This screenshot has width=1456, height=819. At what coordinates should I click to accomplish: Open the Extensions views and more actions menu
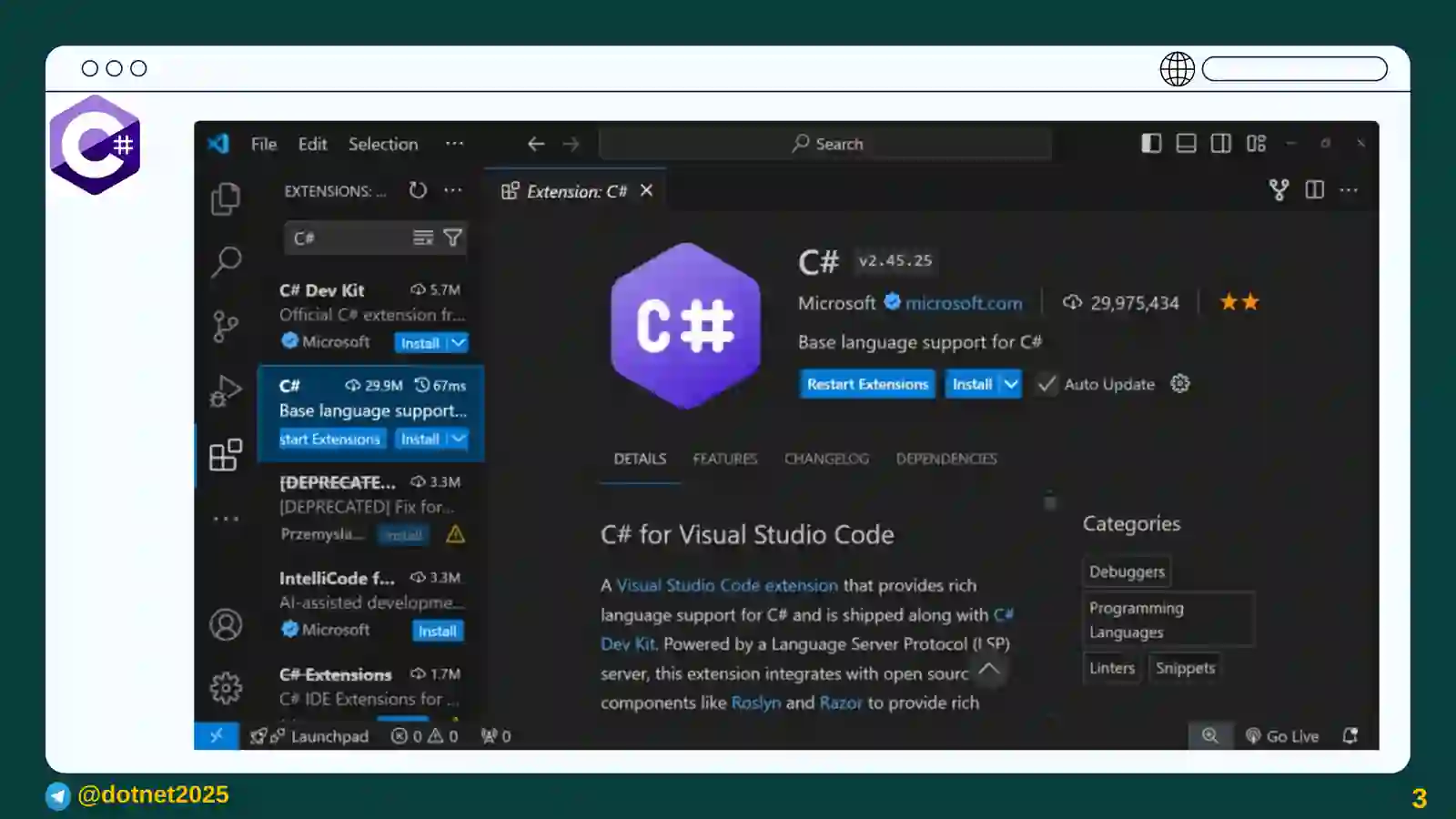(453, 190)
